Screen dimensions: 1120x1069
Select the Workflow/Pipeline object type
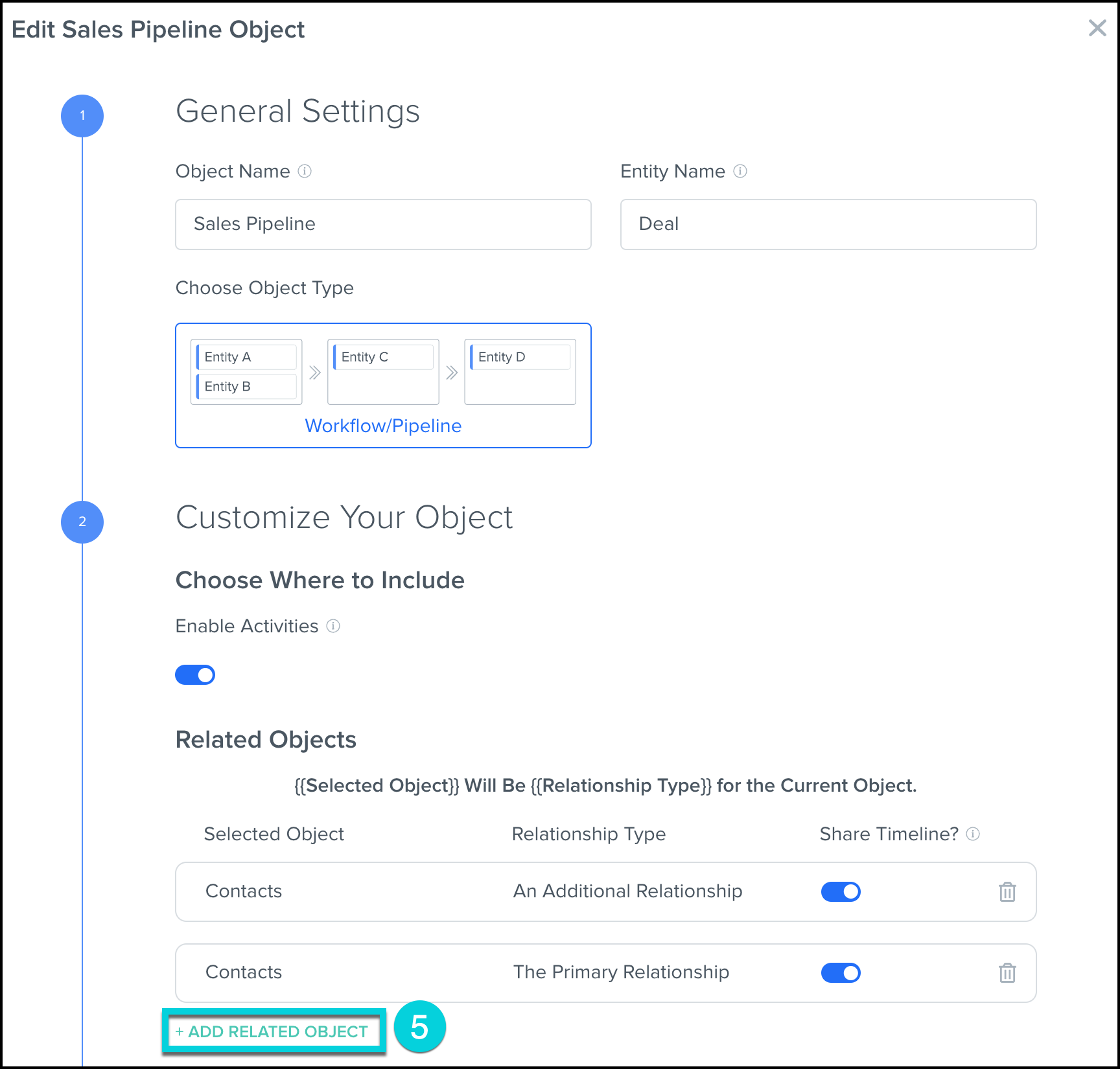point(383,385)
